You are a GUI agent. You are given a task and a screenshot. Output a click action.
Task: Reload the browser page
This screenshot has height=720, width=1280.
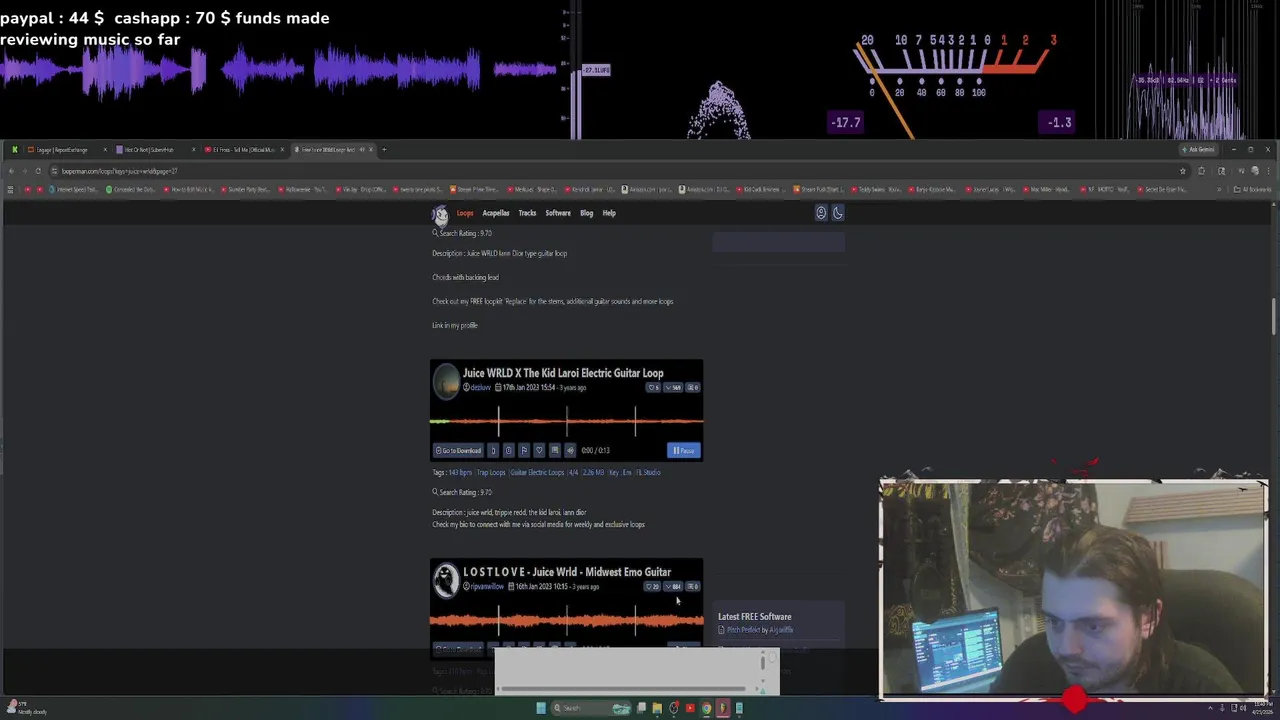pos(38,171)
